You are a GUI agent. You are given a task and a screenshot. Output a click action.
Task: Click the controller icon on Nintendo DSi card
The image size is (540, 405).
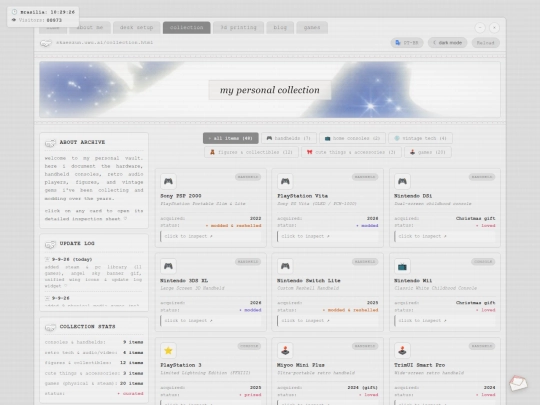pos(402,181)
